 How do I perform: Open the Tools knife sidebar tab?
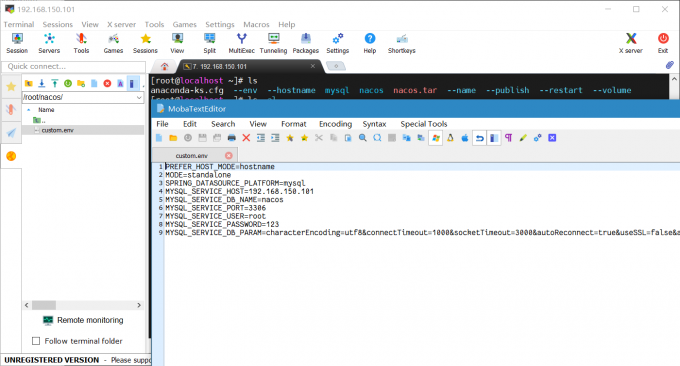(x=11, y=109)
